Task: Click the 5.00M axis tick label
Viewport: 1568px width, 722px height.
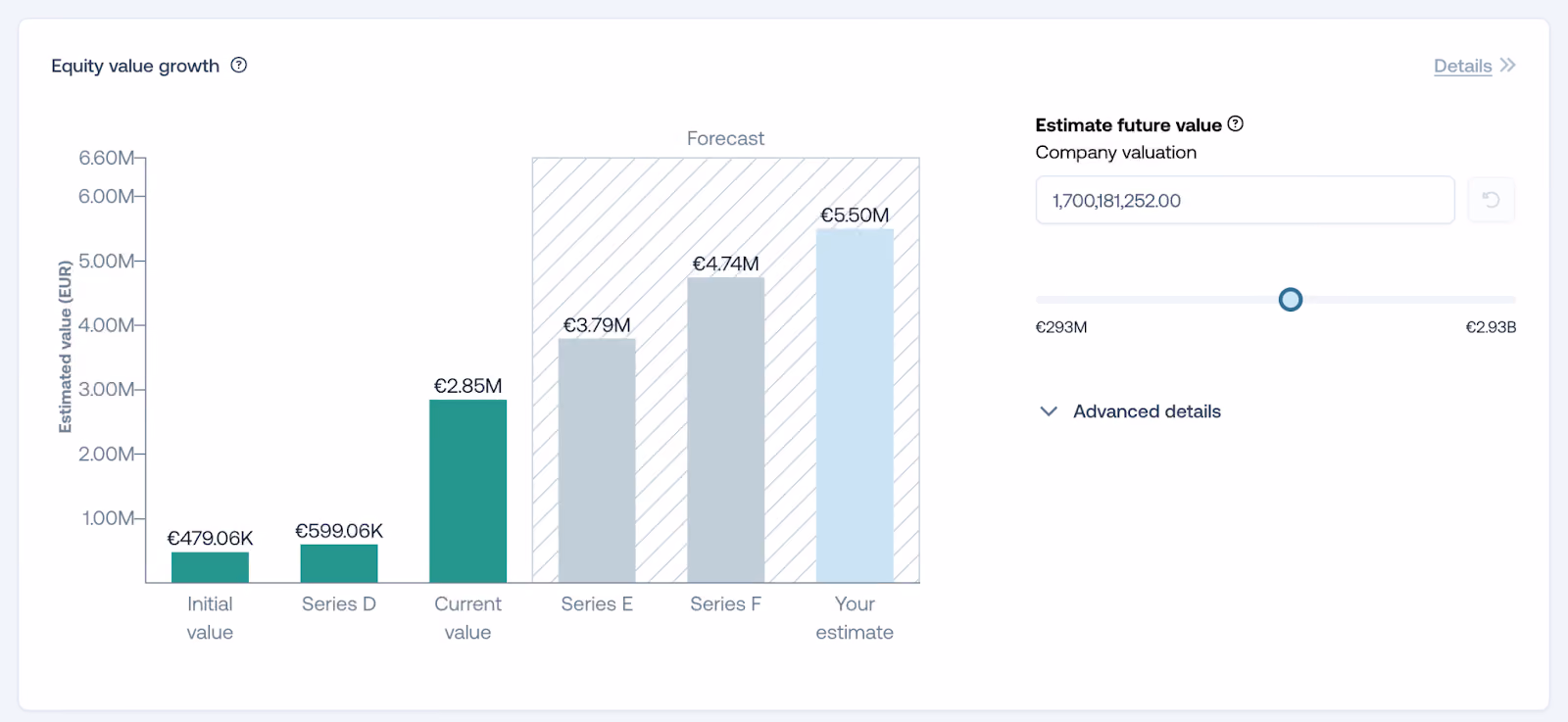Action: click(x=107, y=261)
